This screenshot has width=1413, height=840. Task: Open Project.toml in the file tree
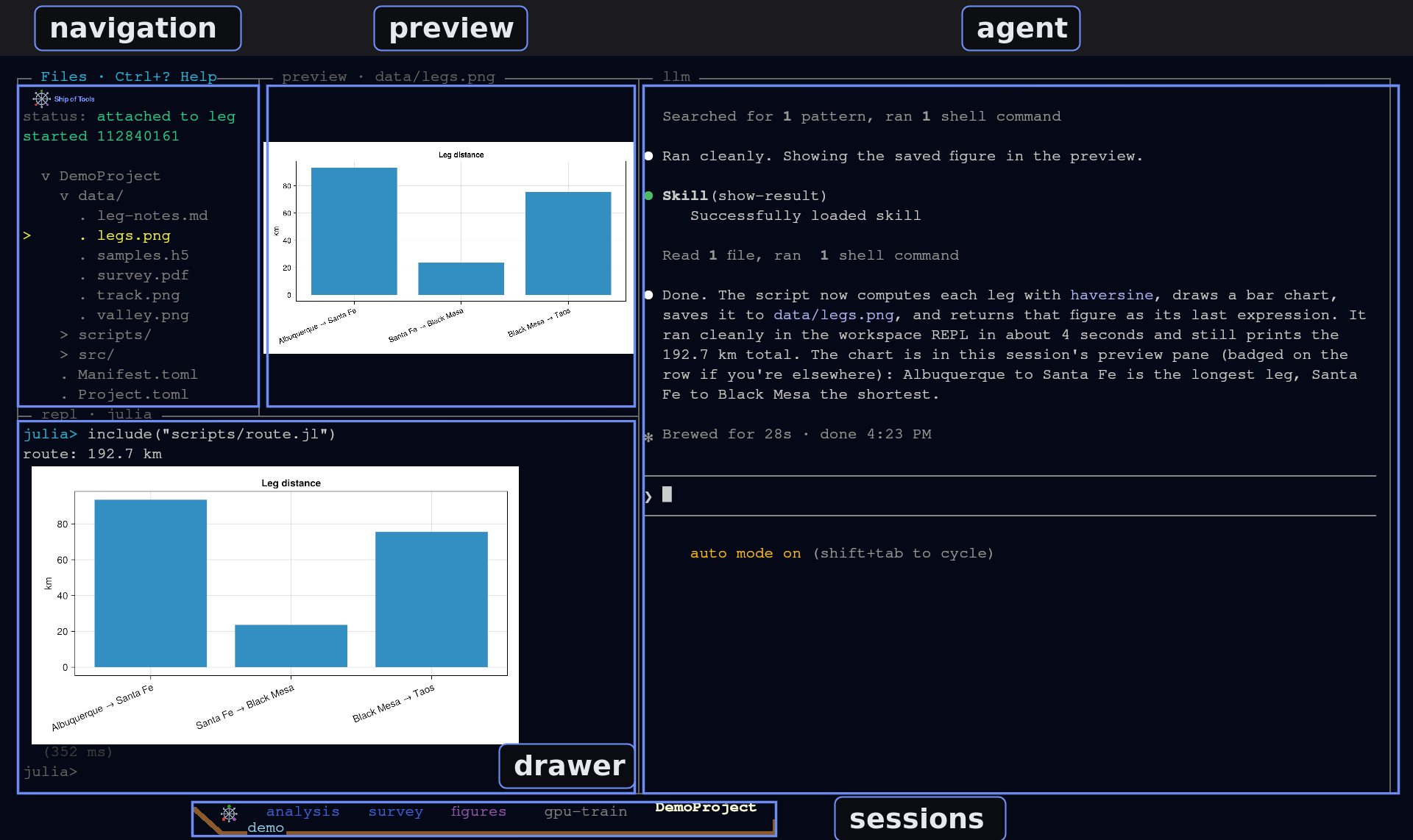pyautogui.click(x=133, y=394)
